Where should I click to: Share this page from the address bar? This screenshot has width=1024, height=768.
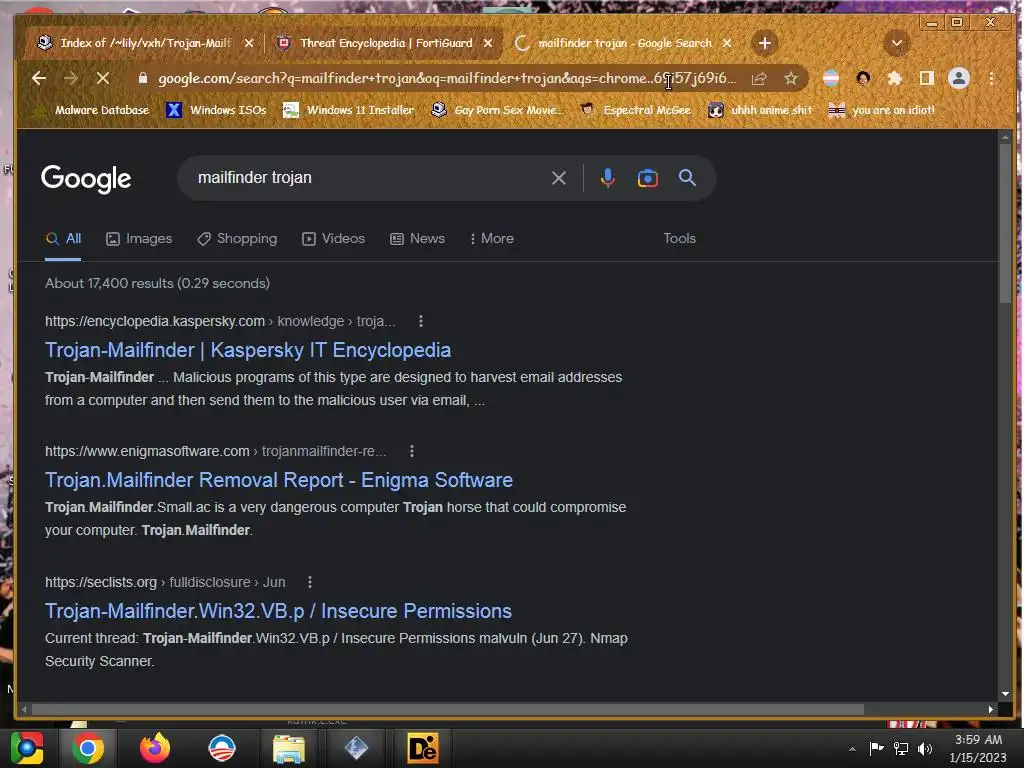[x=759, y=79]
